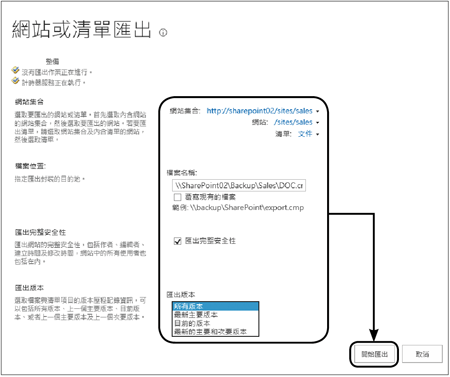Select 所有版本 in the export versions list
The height and width of the screenshot is (377, 450).
pyautogui.click(x=215, y=306)
